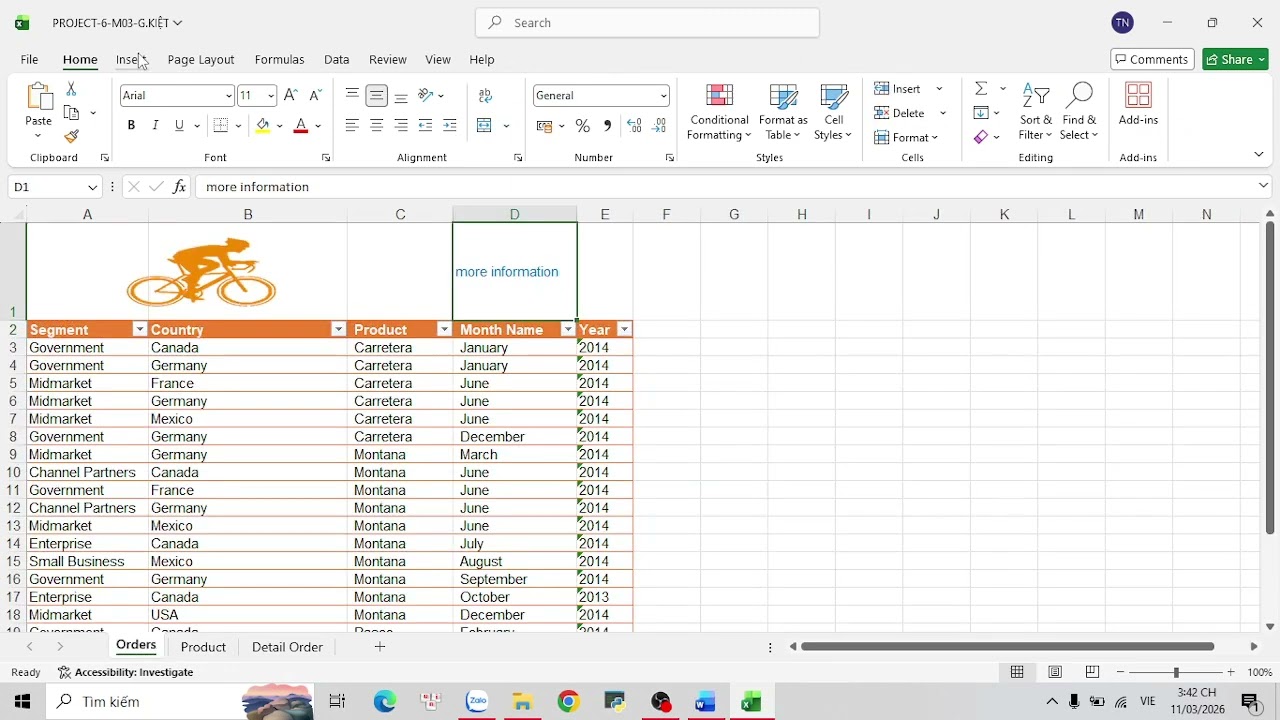
Task: Click the Insert Function fx icon
Action: 180,187
